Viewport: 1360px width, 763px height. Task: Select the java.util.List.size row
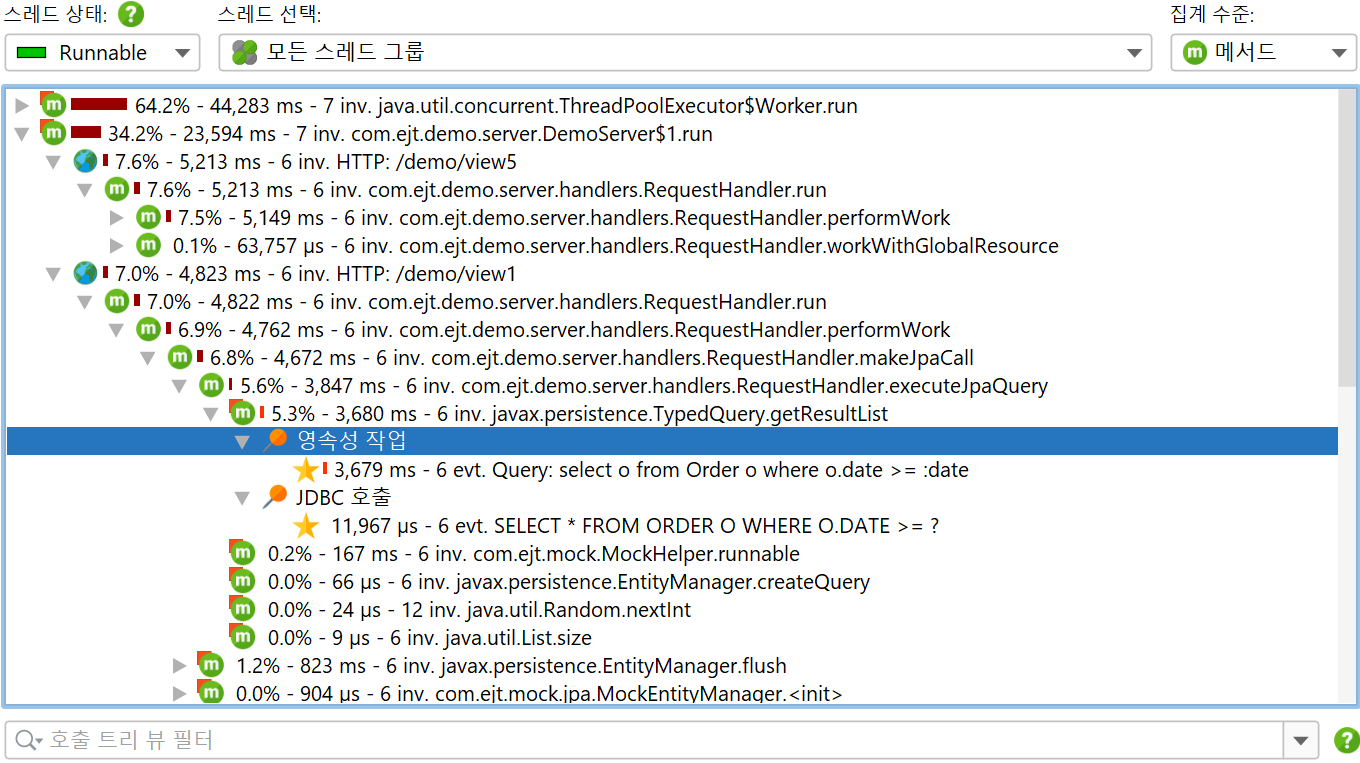coord(672,638)
